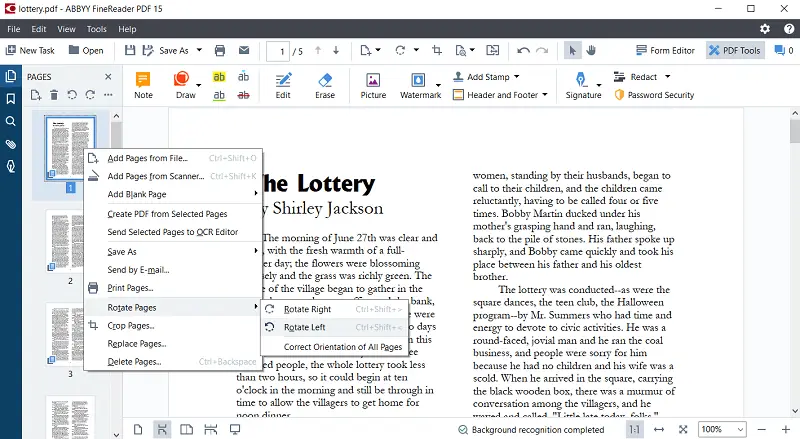Click the Redo arrow icon
Screen dimensions: 800x439
(542, 51)
